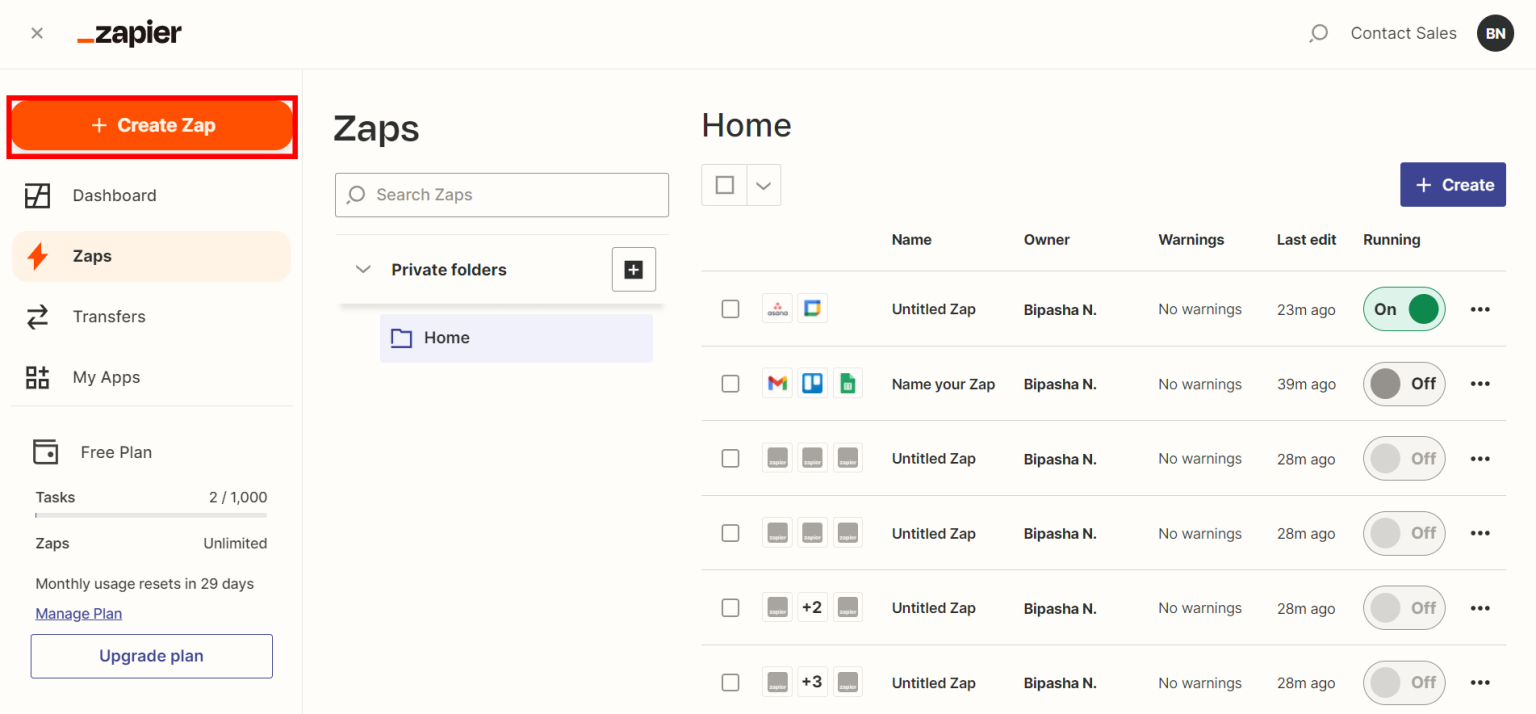Open the Transfers section
This screenshot has height=714, width=1536.
(x=109, y=316)
